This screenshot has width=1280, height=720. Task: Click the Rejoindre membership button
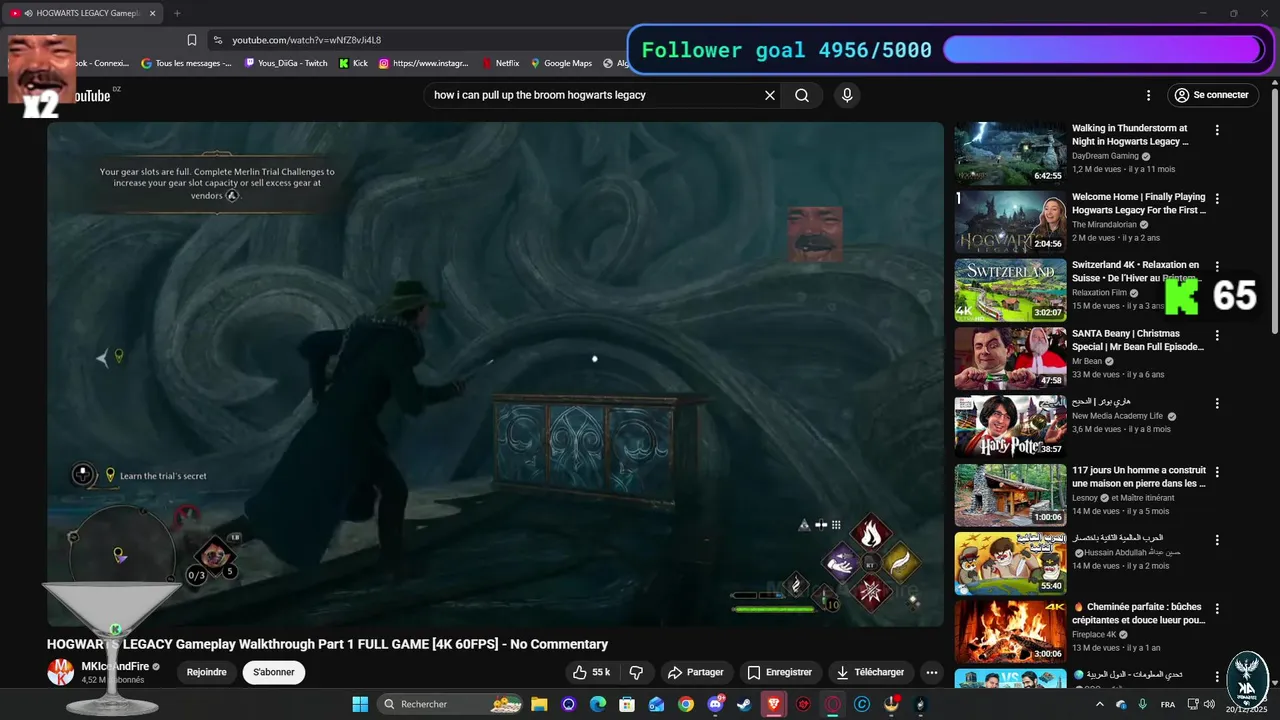click(207, 672)
